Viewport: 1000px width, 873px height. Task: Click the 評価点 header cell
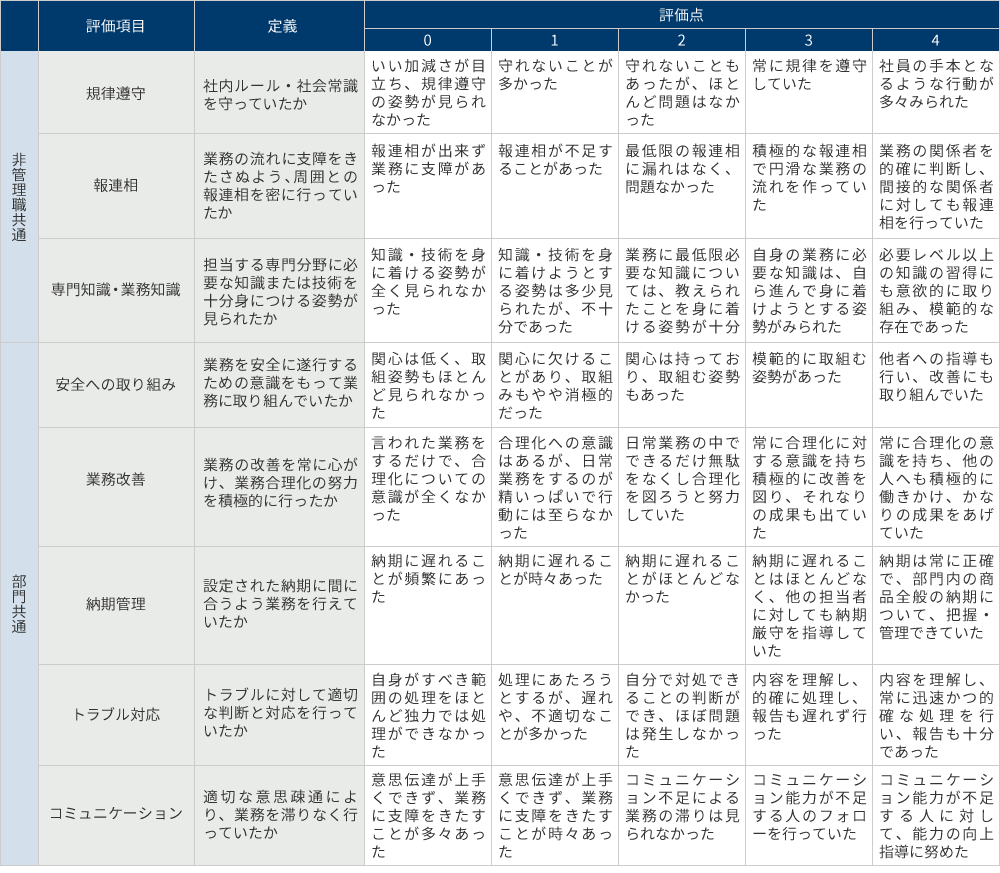click(x=681, y=15)
